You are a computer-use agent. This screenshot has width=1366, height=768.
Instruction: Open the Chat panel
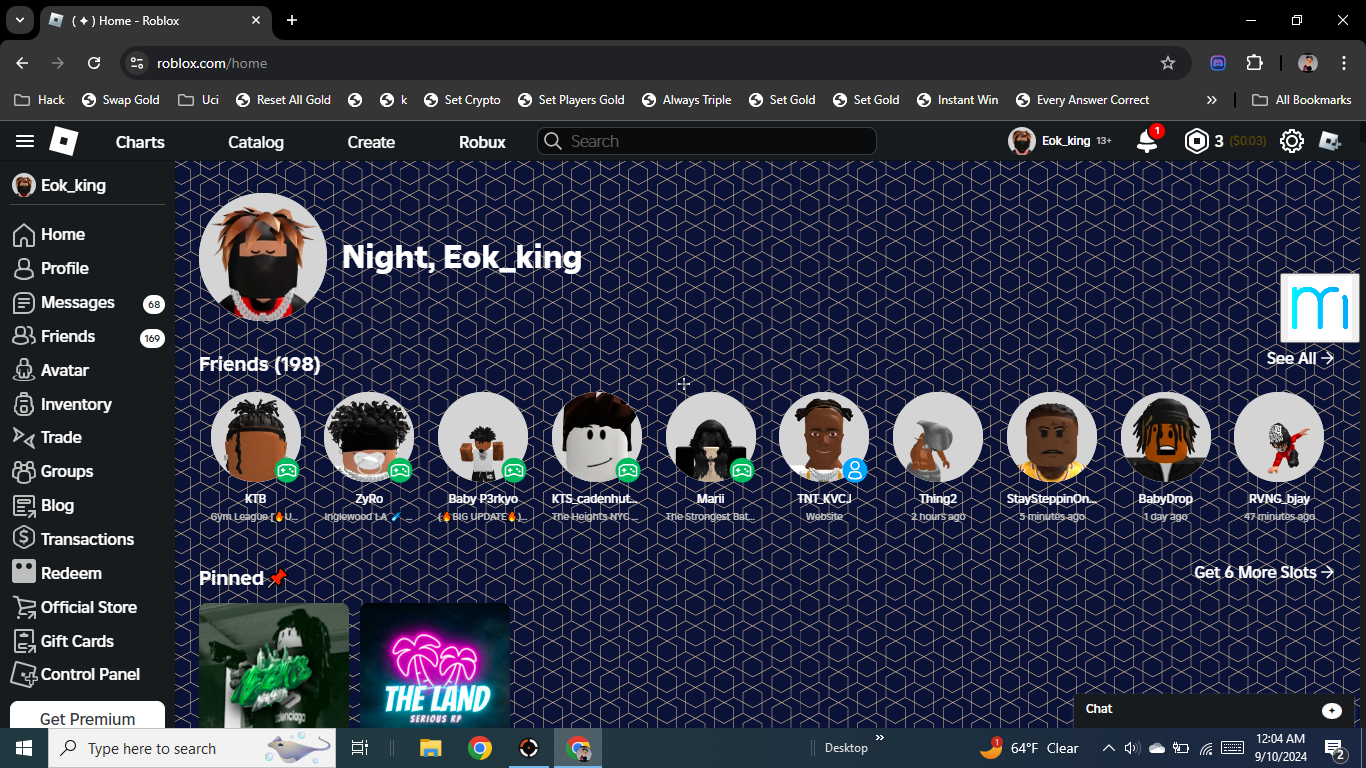pos(1213,709)
